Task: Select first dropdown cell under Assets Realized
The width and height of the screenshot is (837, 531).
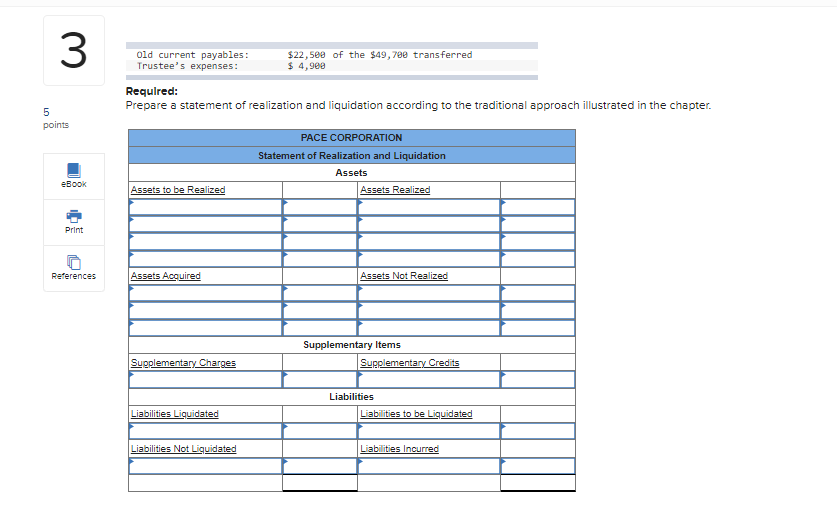Action: [429, 207]
